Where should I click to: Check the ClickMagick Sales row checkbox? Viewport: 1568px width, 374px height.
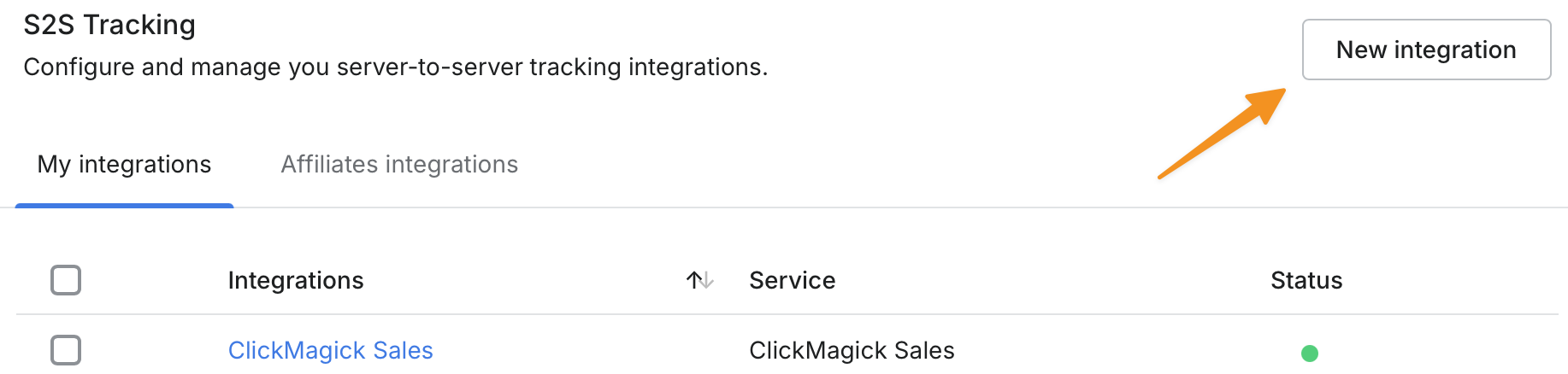[66, 350]
